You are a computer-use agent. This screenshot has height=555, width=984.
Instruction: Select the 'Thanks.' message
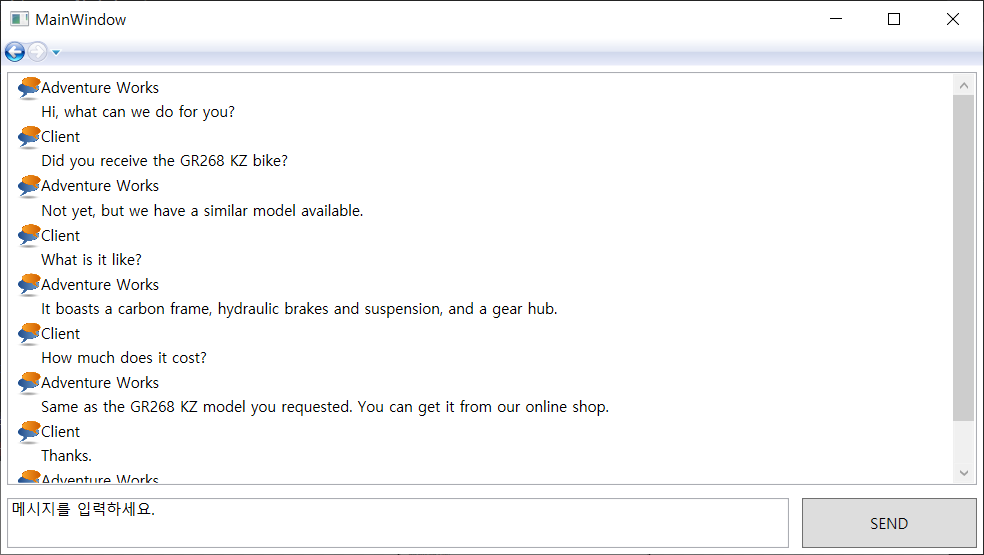point(67,456)
